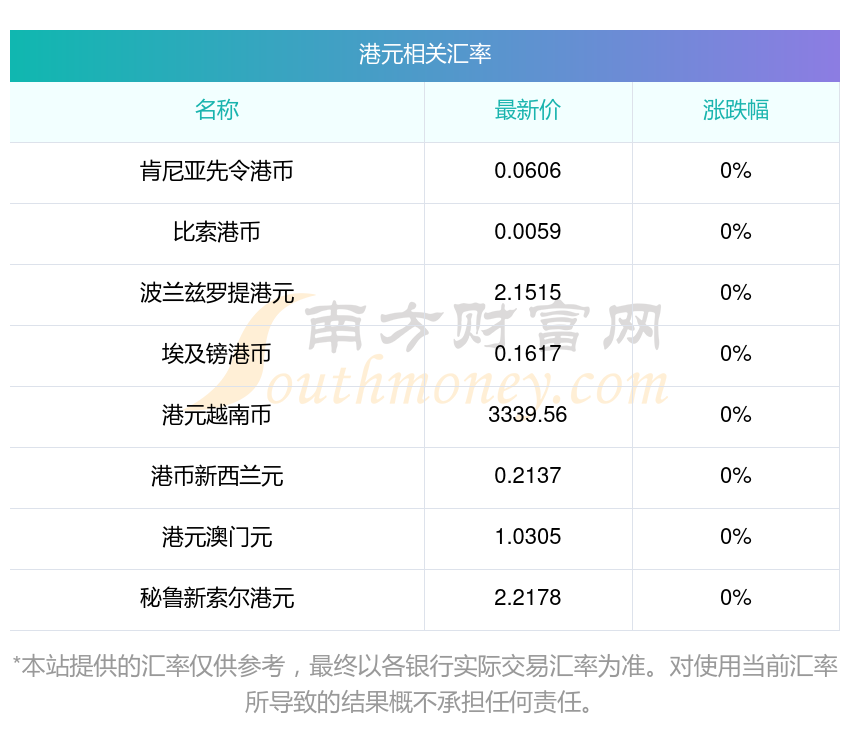Click the 港元相关汇率 table title

pos(424,55)
